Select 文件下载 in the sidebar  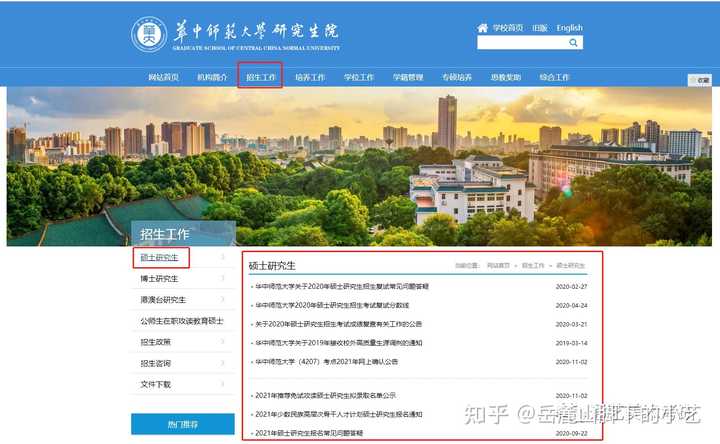[155, 384]
